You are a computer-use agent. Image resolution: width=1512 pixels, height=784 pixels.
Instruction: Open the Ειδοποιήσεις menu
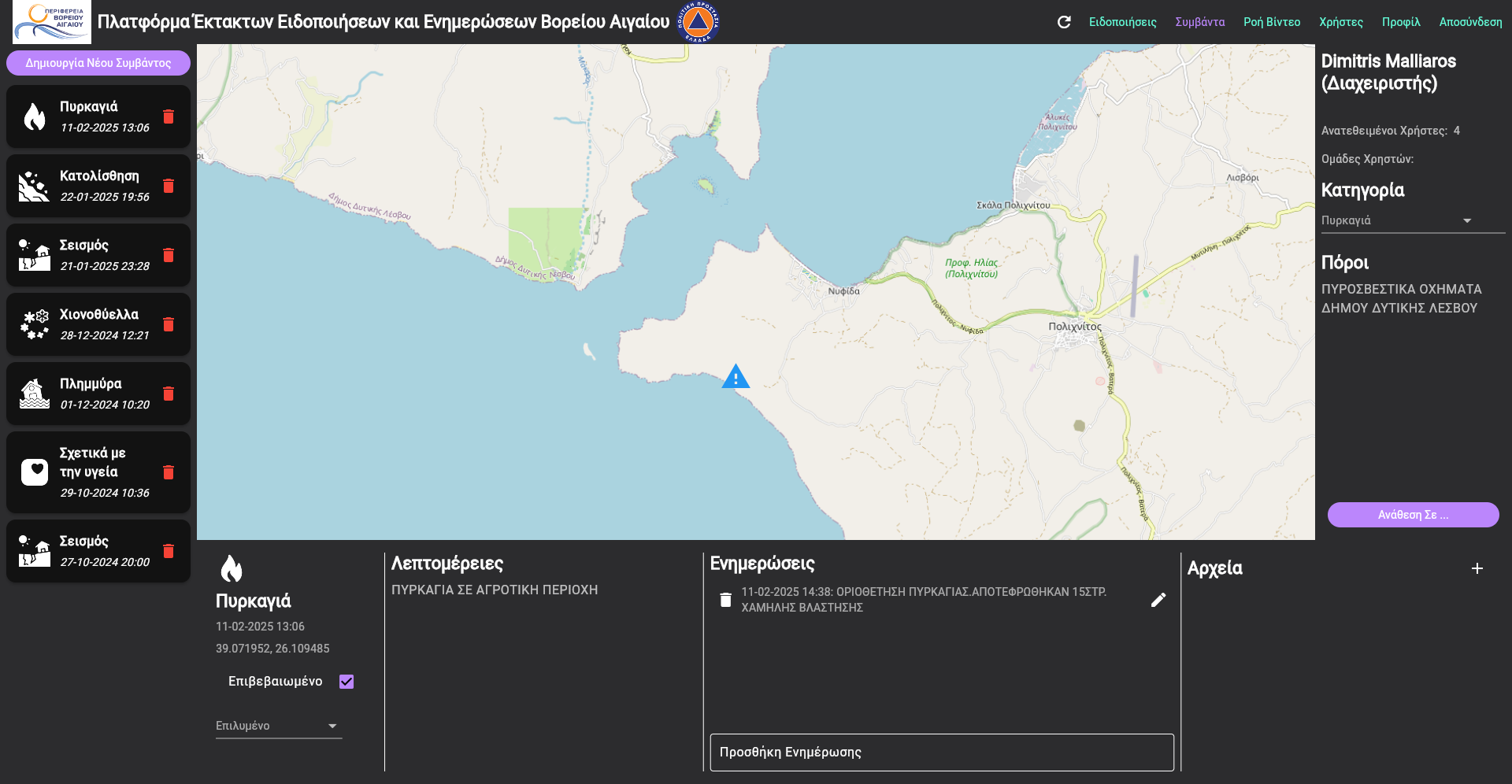coord(1122,22)
